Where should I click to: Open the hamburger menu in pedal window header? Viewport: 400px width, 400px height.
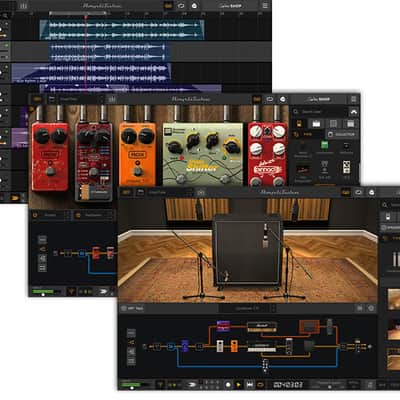(353, 99)
